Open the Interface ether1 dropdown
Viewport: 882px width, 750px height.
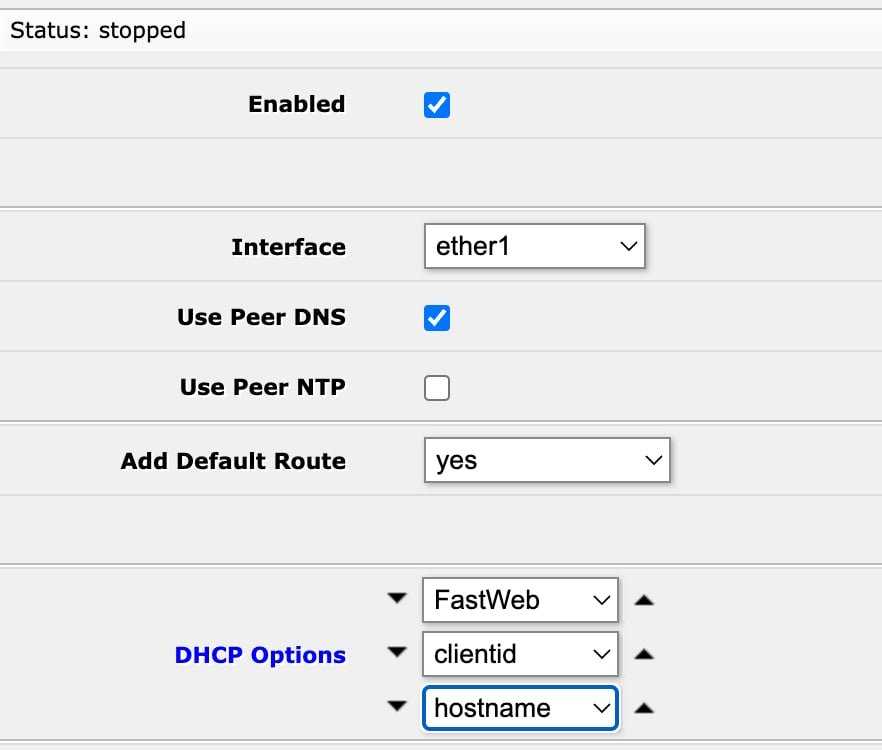[x=534, y=246]
